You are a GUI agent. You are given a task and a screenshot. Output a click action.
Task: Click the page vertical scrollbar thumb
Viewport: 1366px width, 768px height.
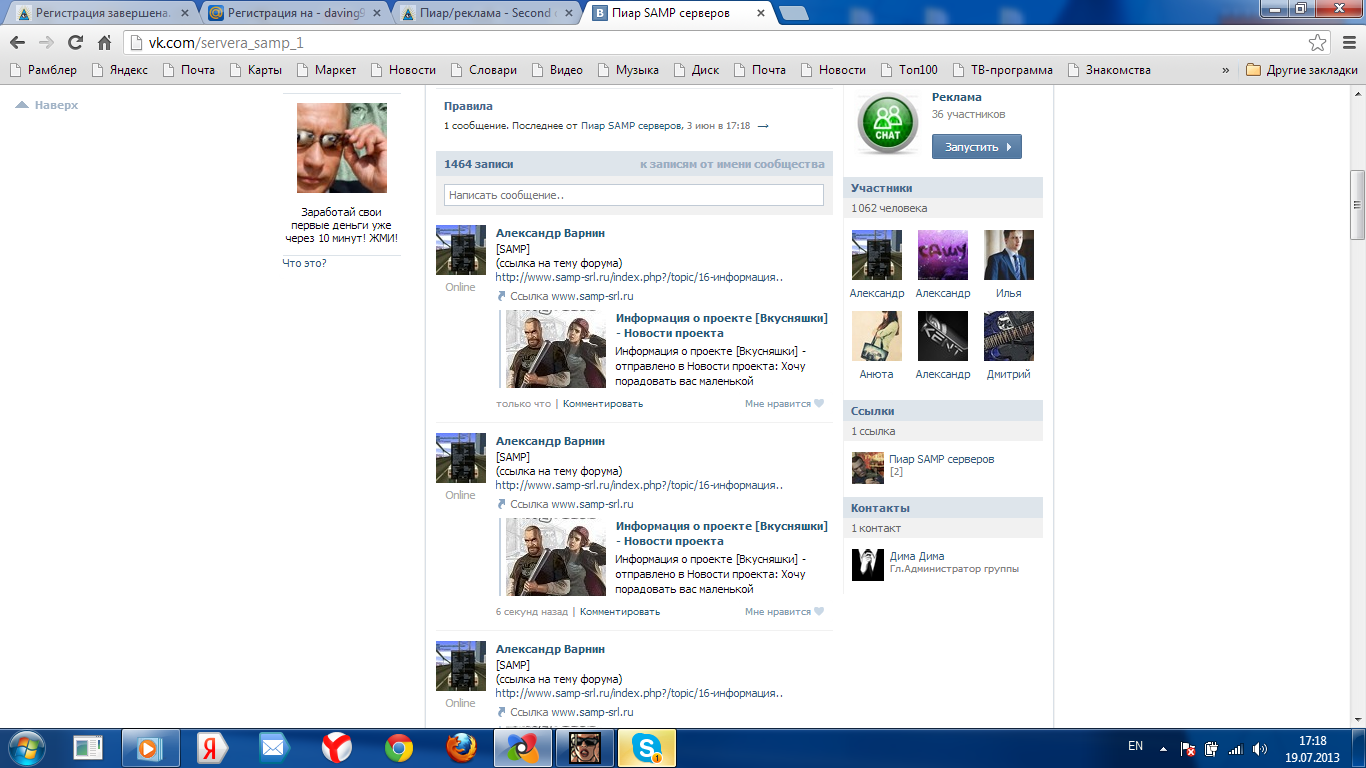click(1357, 205)
